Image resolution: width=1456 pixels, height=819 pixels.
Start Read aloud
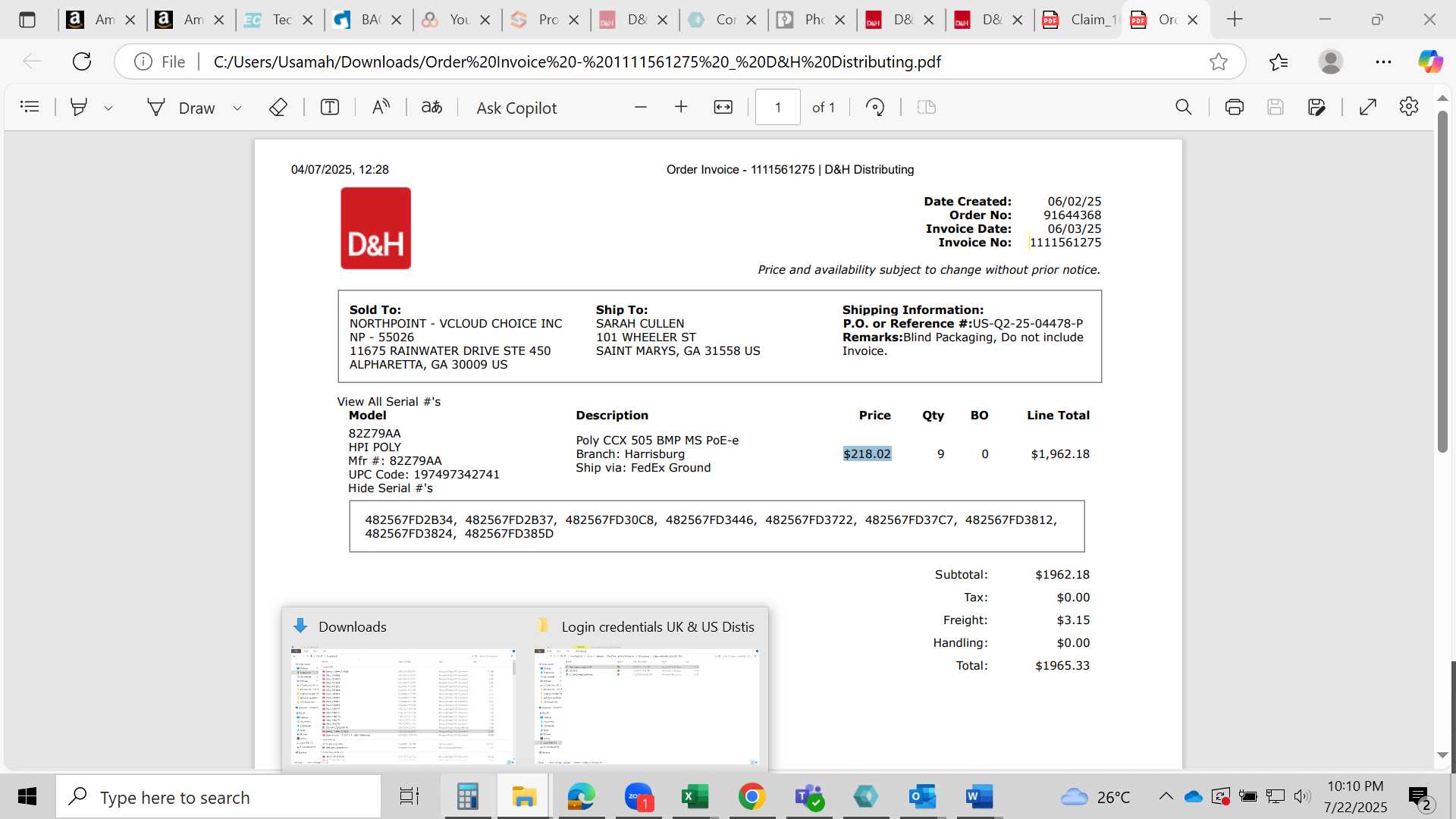click(x=381, y=108)
